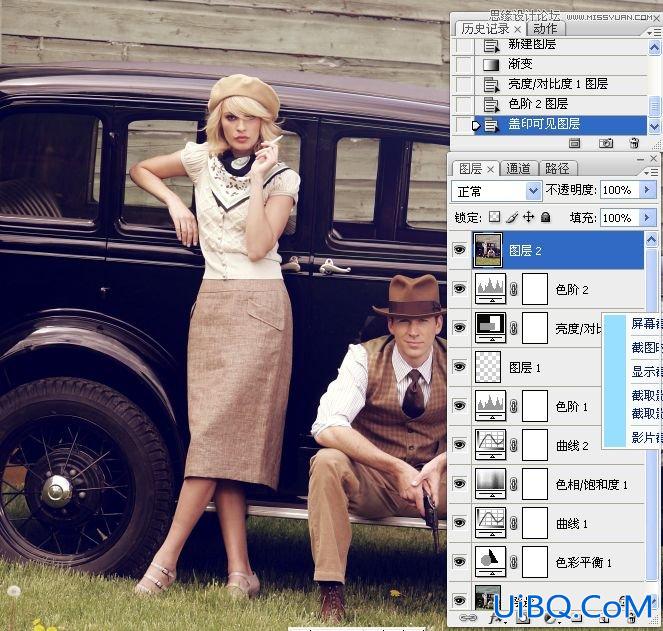Click the 填充 100% input field
This screenshot has width=663, height=631.
point(620,217)
